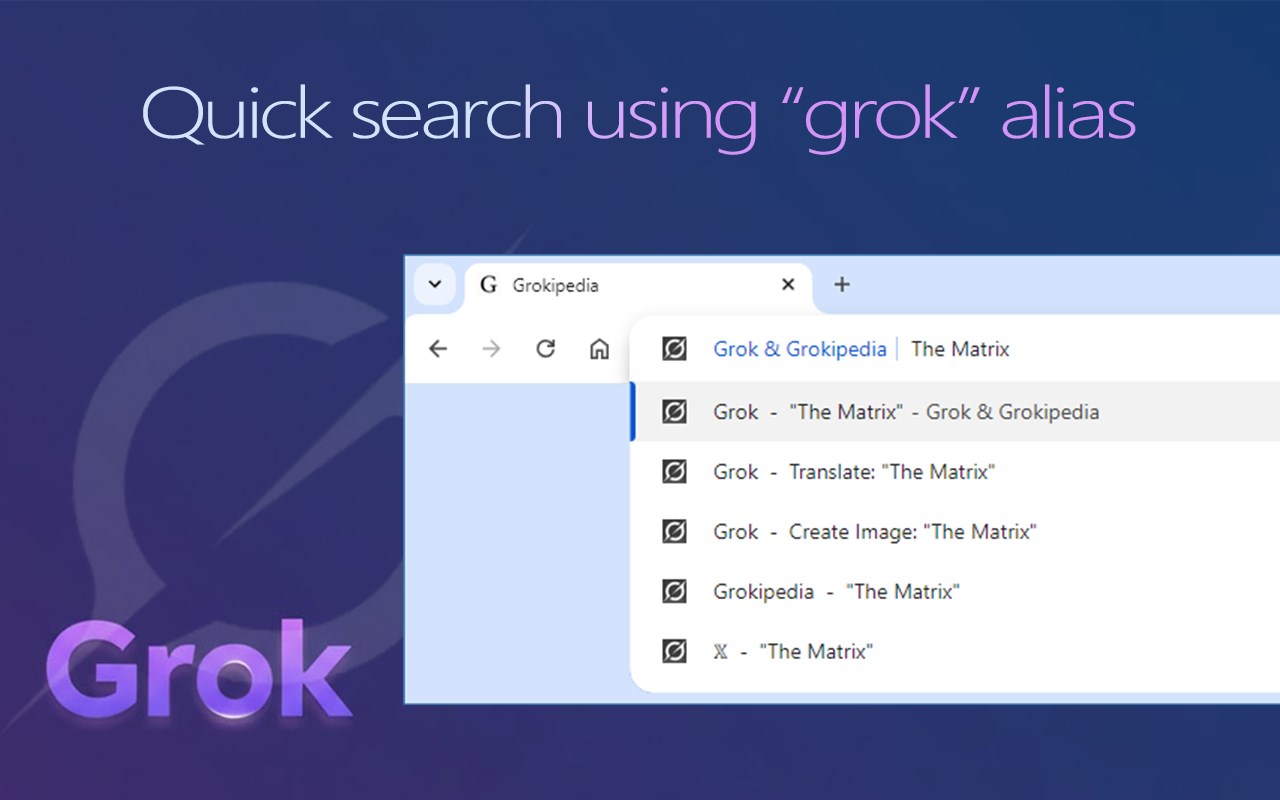Viewport: 1280px width, 800px height.
Task: Reload the page with refresh icon
Action: pyautogui.click(x=545, y=349)
